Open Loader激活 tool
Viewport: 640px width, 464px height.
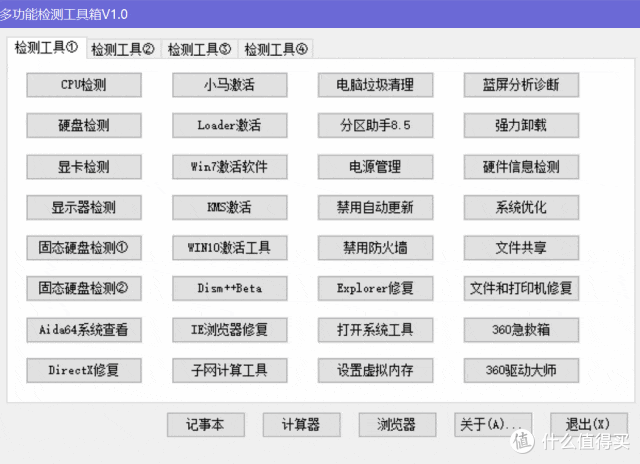click(230, 125)
